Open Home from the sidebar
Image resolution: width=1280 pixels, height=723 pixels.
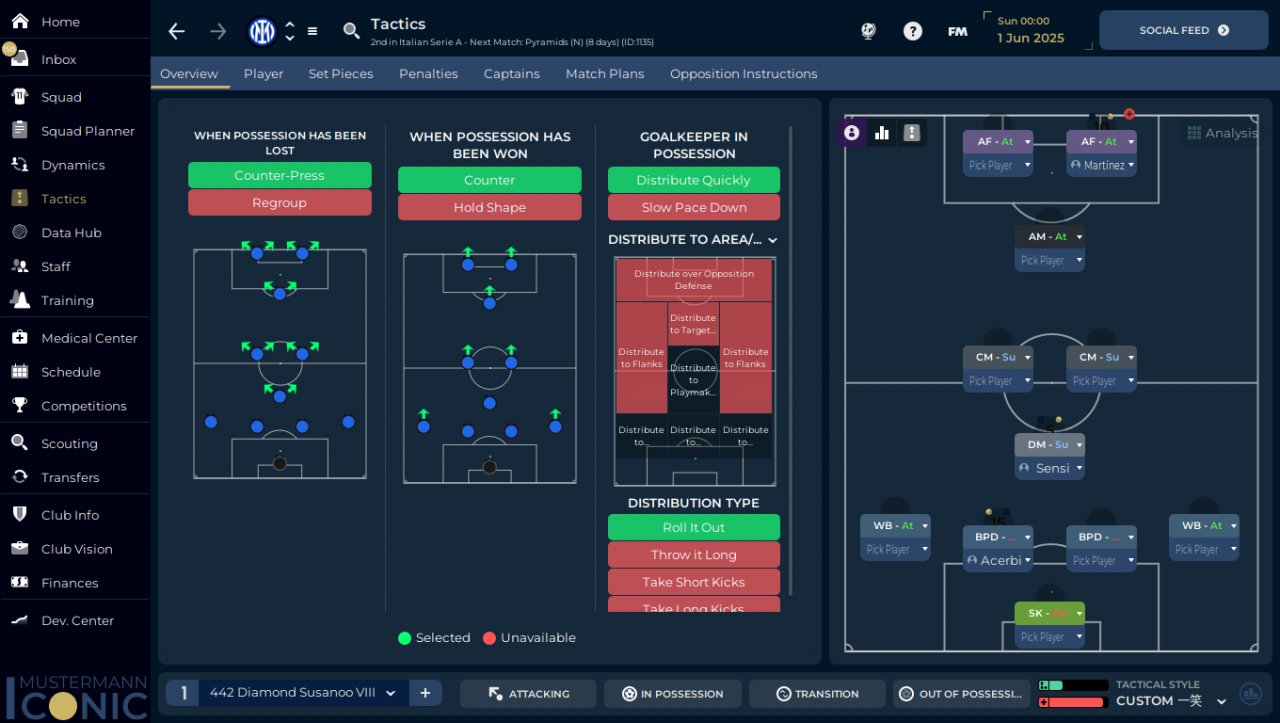[x=75, y=21]
